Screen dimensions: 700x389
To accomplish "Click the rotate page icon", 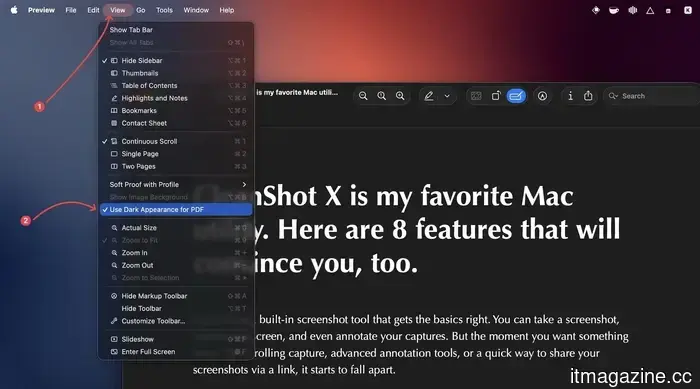I will pyautogui.click(x=496, y=96).
